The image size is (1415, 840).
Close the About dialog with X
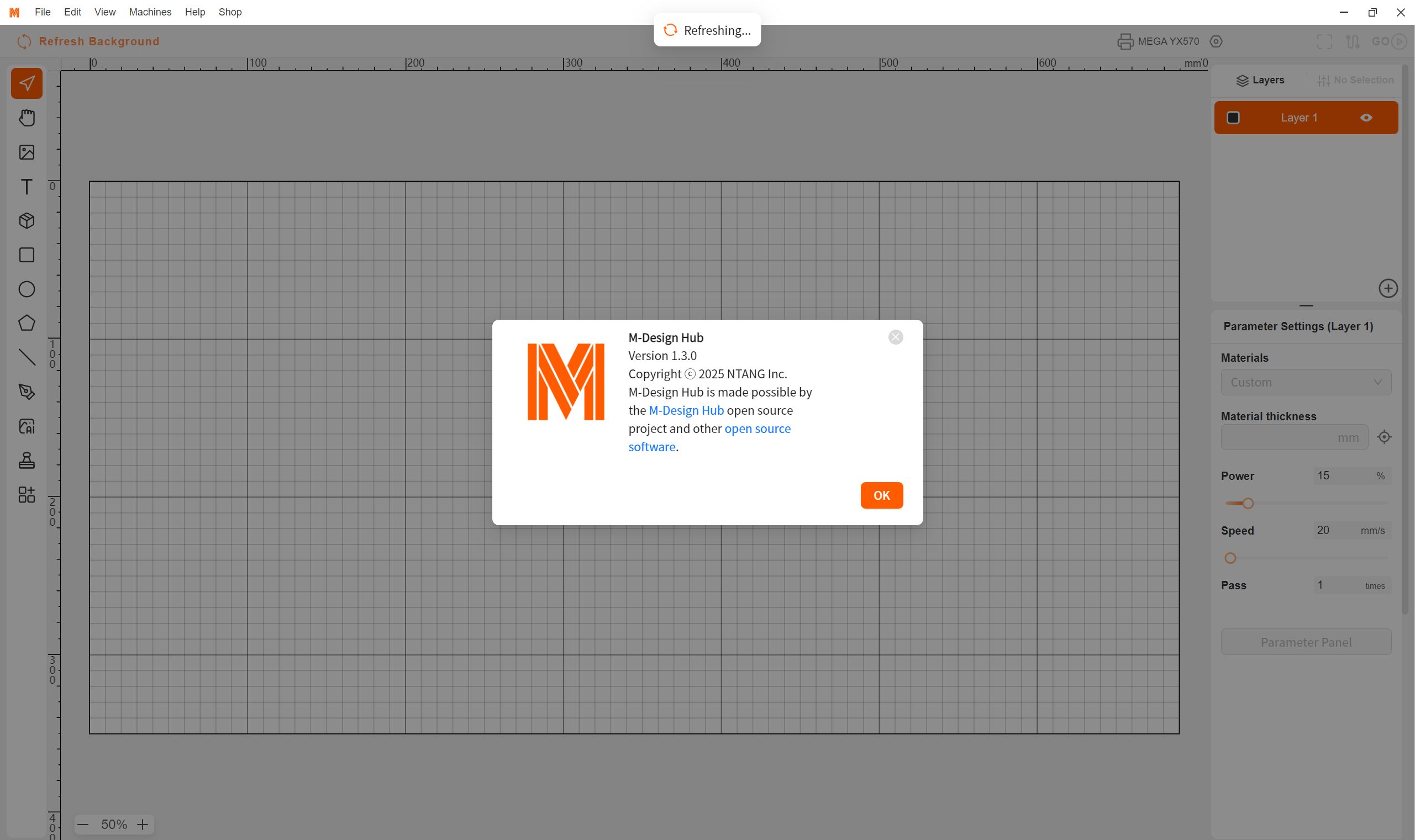(x=895, y=337)
